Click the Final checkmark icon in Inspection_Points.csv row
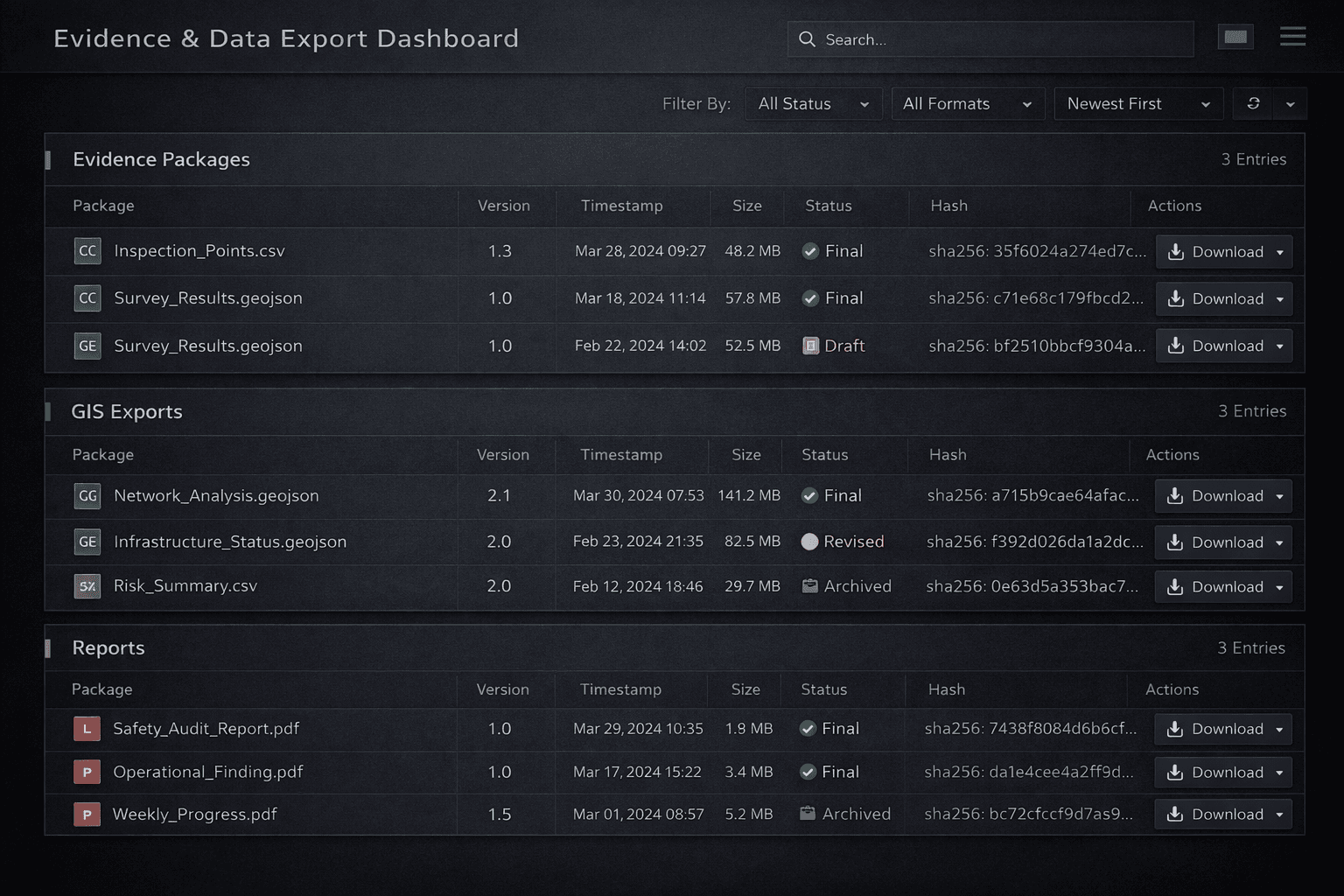Screen dimensions: 1344x896 (x=810, y=251)
